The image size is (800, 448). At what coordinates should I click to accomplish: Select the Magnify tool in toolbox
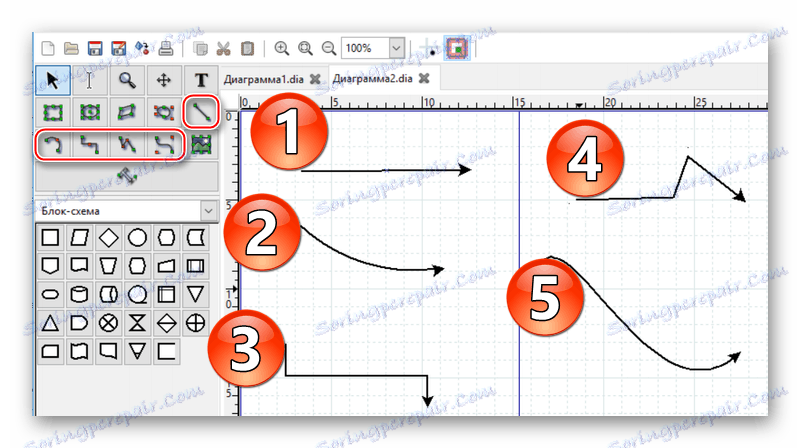point(127,80)
